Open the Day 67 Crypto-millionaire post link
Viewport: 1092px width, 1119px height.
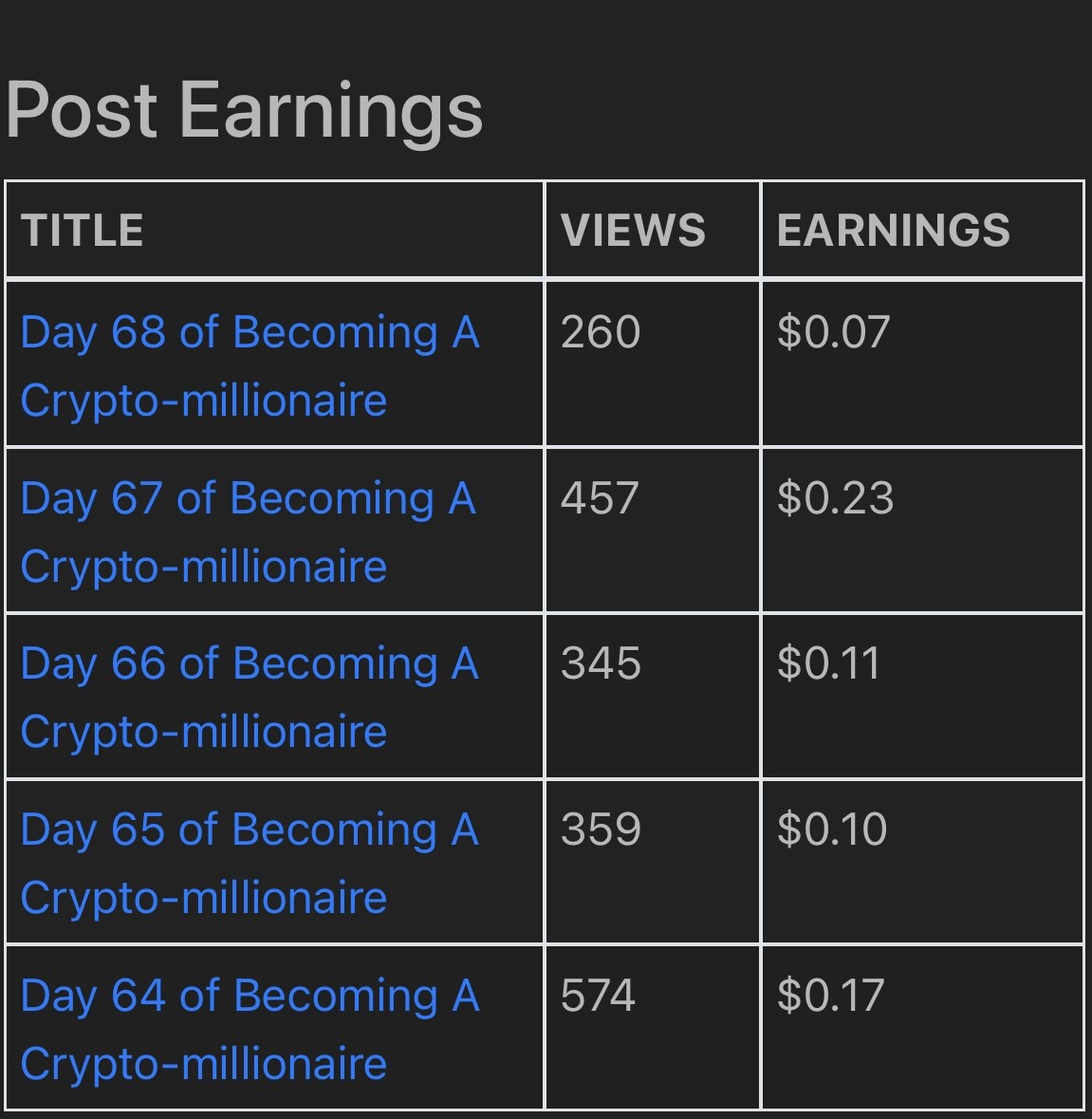249,531
